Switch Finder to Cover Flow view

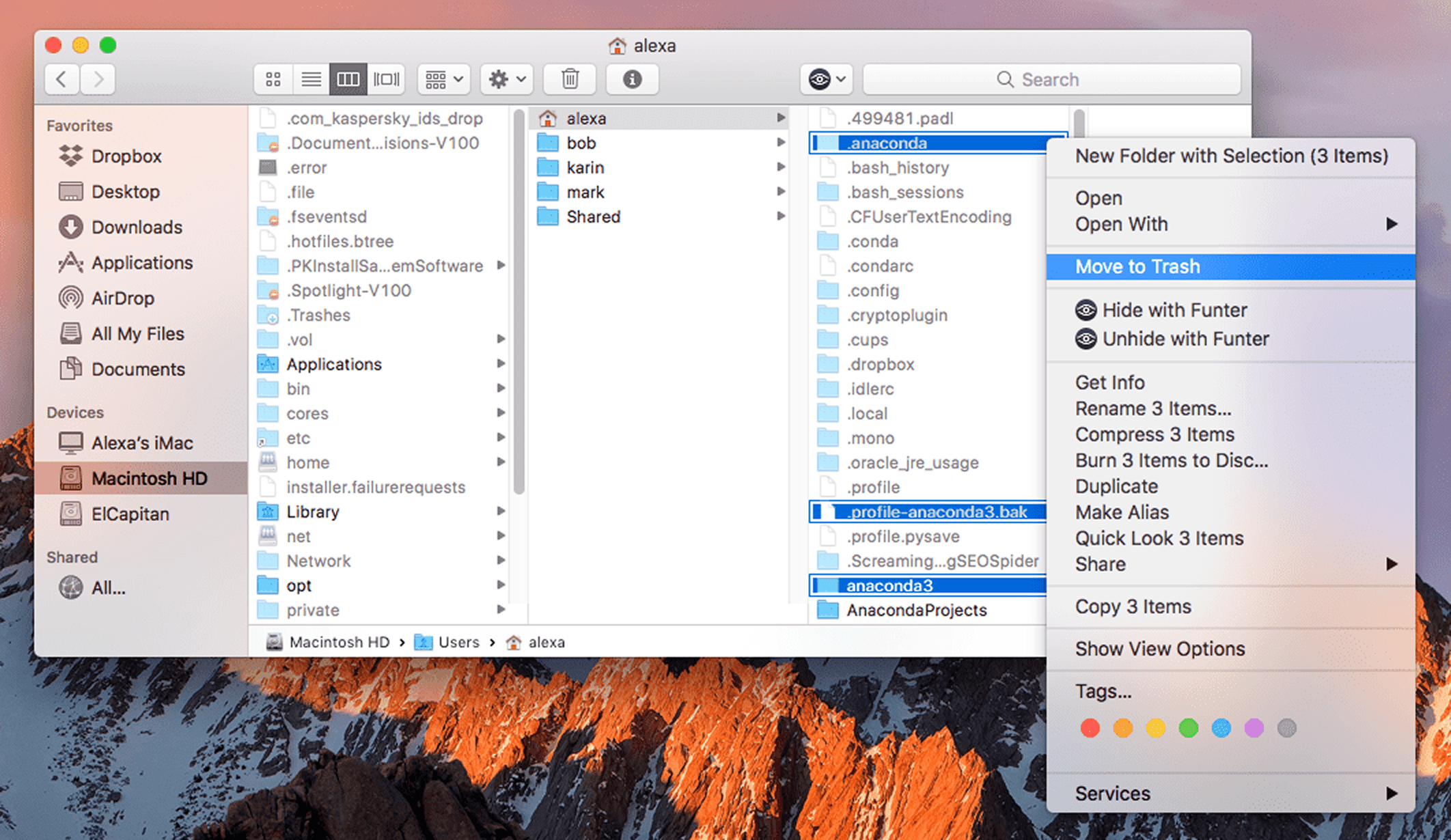(387, 79)
